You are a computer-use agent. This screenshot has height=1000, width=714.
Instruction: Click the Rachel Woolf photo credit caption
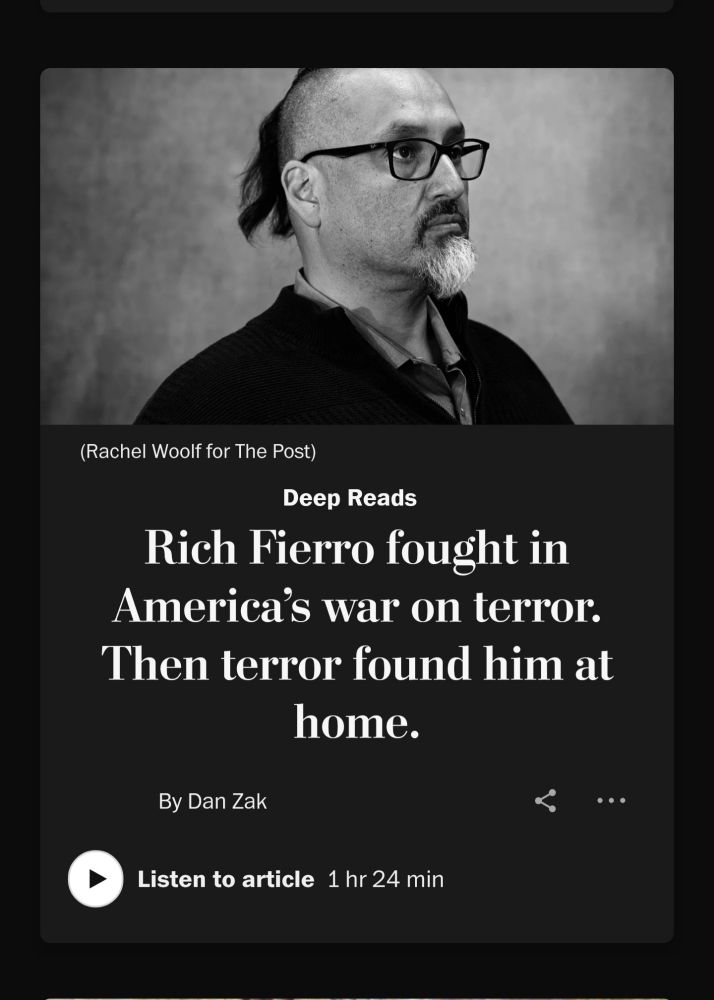pos(198,452)
